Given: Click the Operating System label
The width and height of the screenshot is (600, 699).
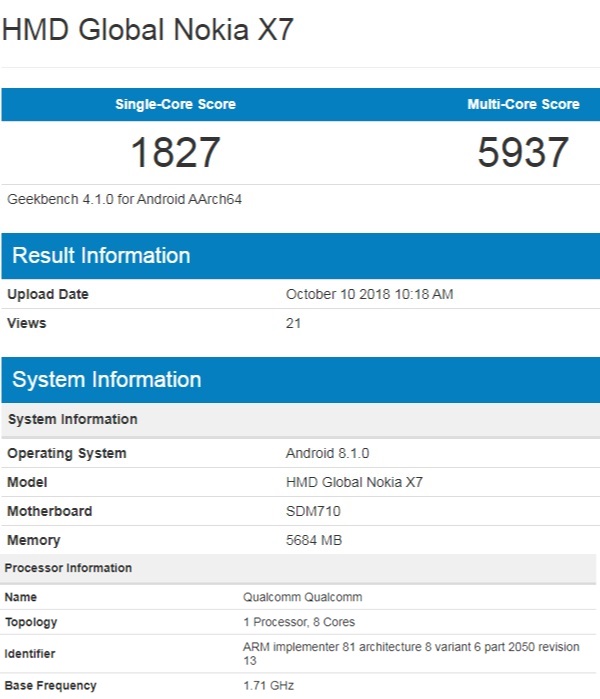Looking at the screenshot, I should click(67, 453).
